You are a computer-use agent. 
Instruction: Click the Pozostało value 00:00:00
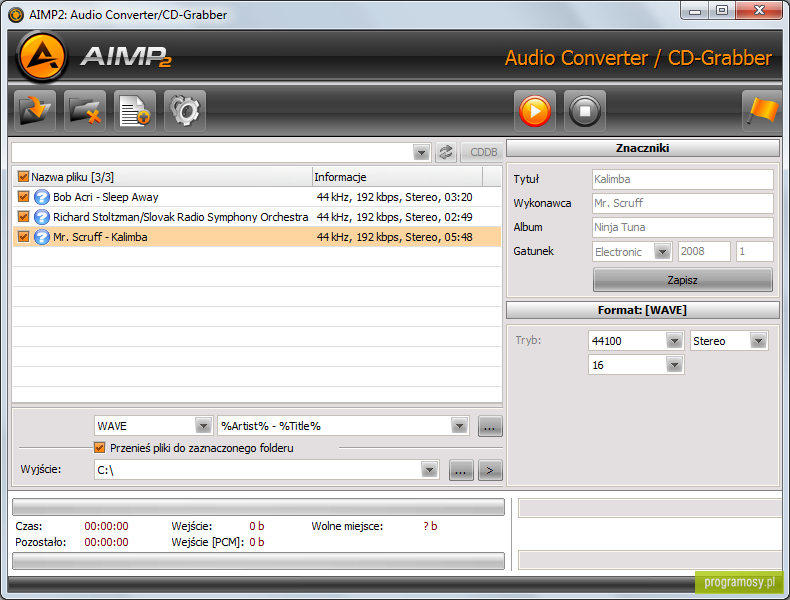pos(106,542)
